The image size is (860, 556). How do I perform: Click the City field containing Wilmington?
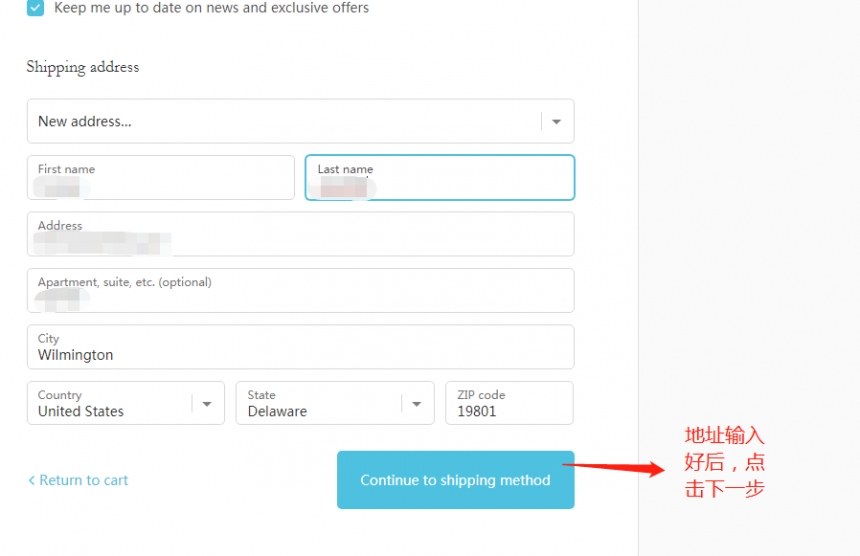click(300, 348)
